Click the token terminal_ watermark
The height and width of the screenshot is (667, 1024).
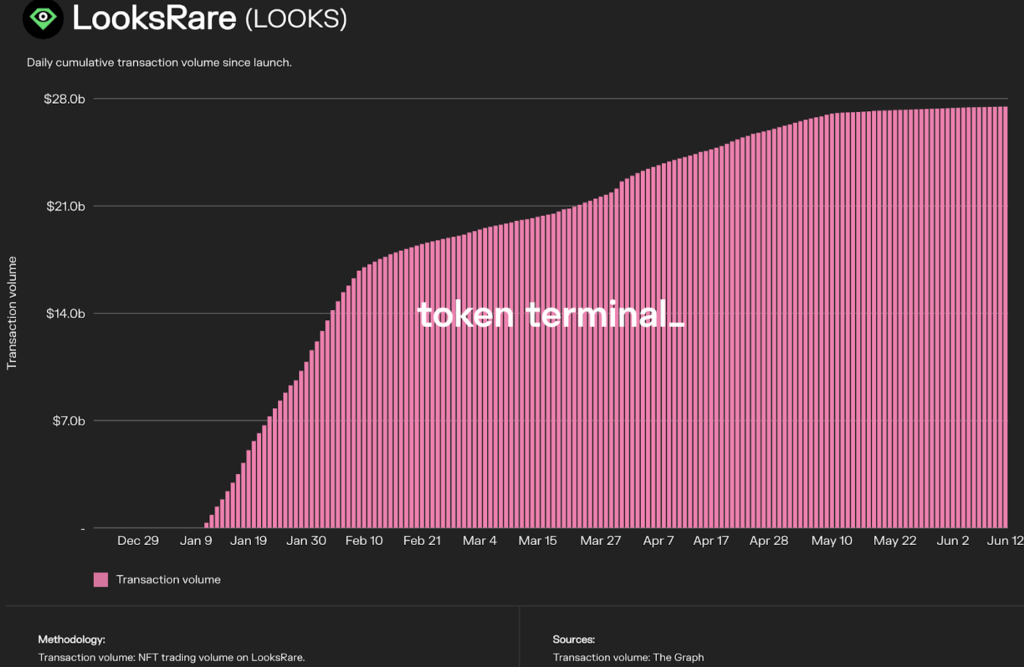click(550, 315)
